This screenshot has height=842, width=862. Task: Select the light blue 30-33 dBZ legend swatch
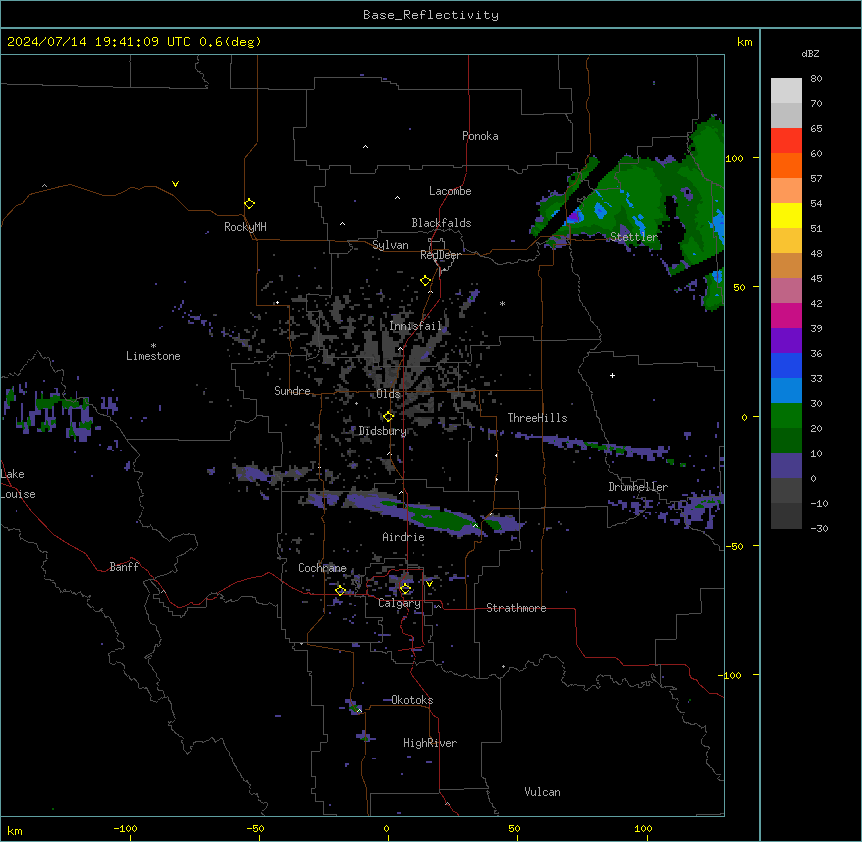786,390
